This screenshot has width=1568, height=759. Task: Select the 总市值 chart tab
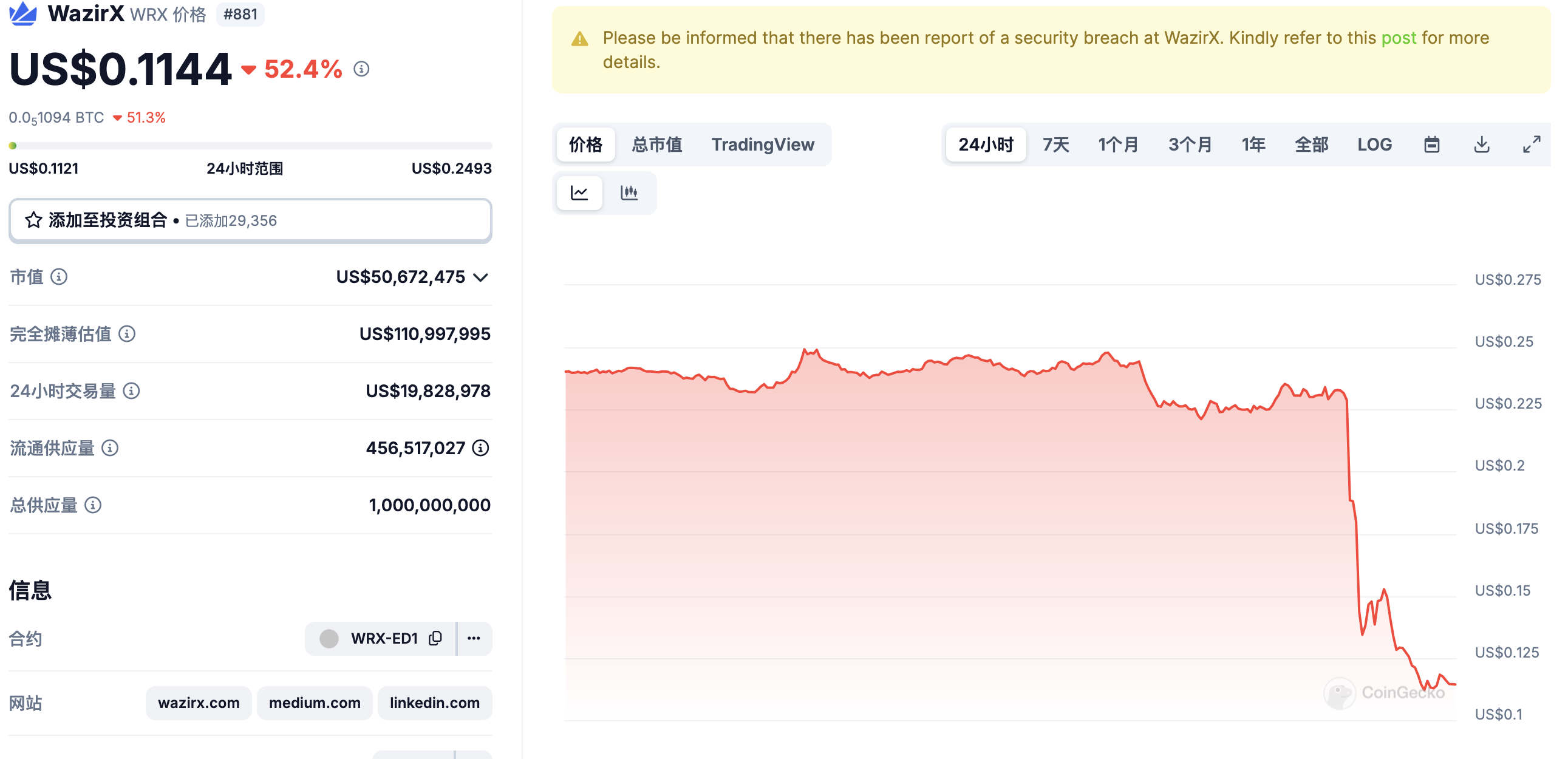(x=657, y=145)
